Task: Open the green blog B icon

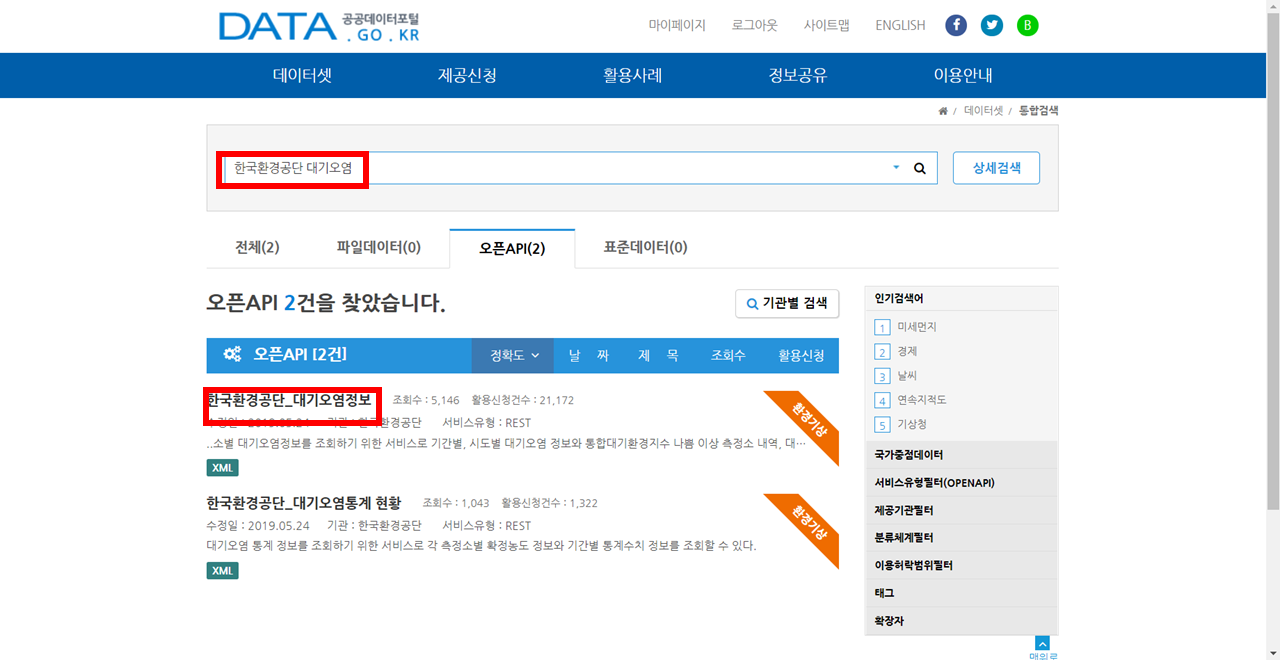Action: (x=1028, y=25)
